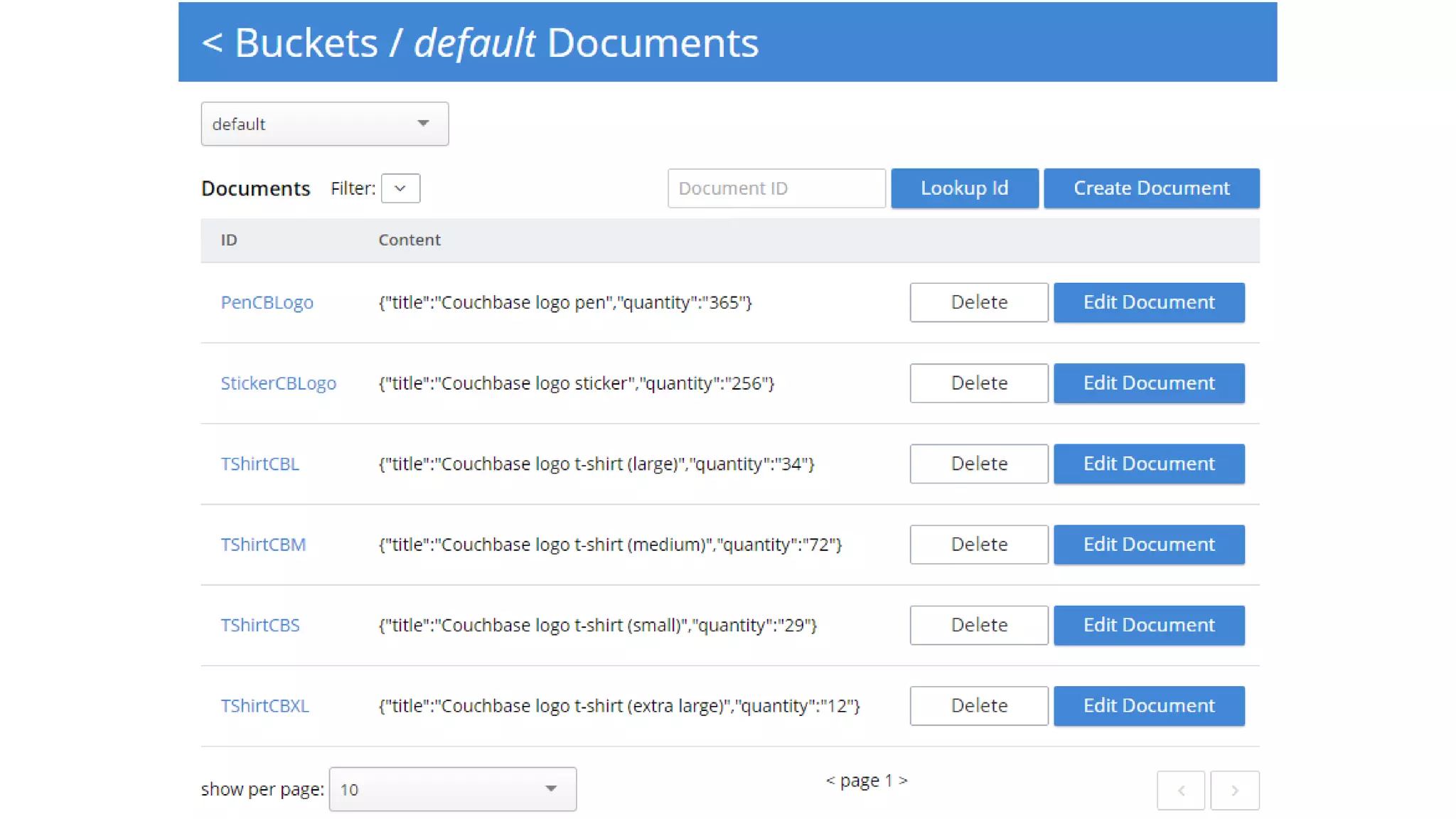The height and width of the screenshot is (819, 1456).
Task: Delete the TShirtCBXL document
Action: [x=978, y=706]
